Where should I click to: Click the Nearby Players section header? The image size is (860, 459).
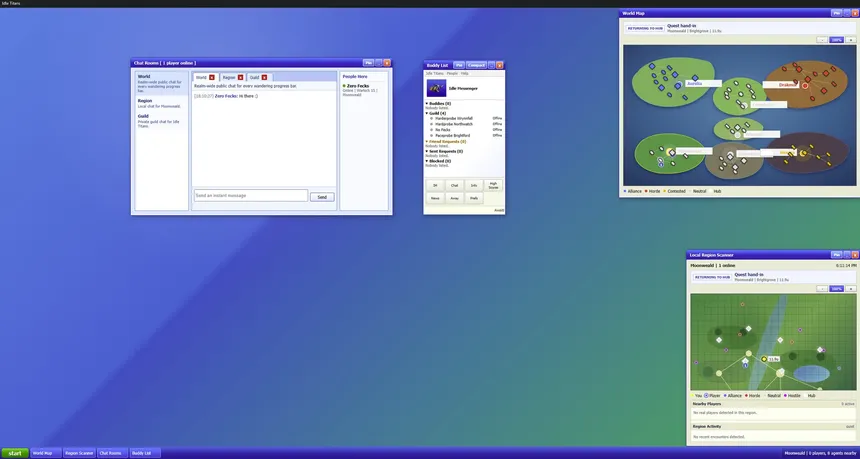pos(773,404)
